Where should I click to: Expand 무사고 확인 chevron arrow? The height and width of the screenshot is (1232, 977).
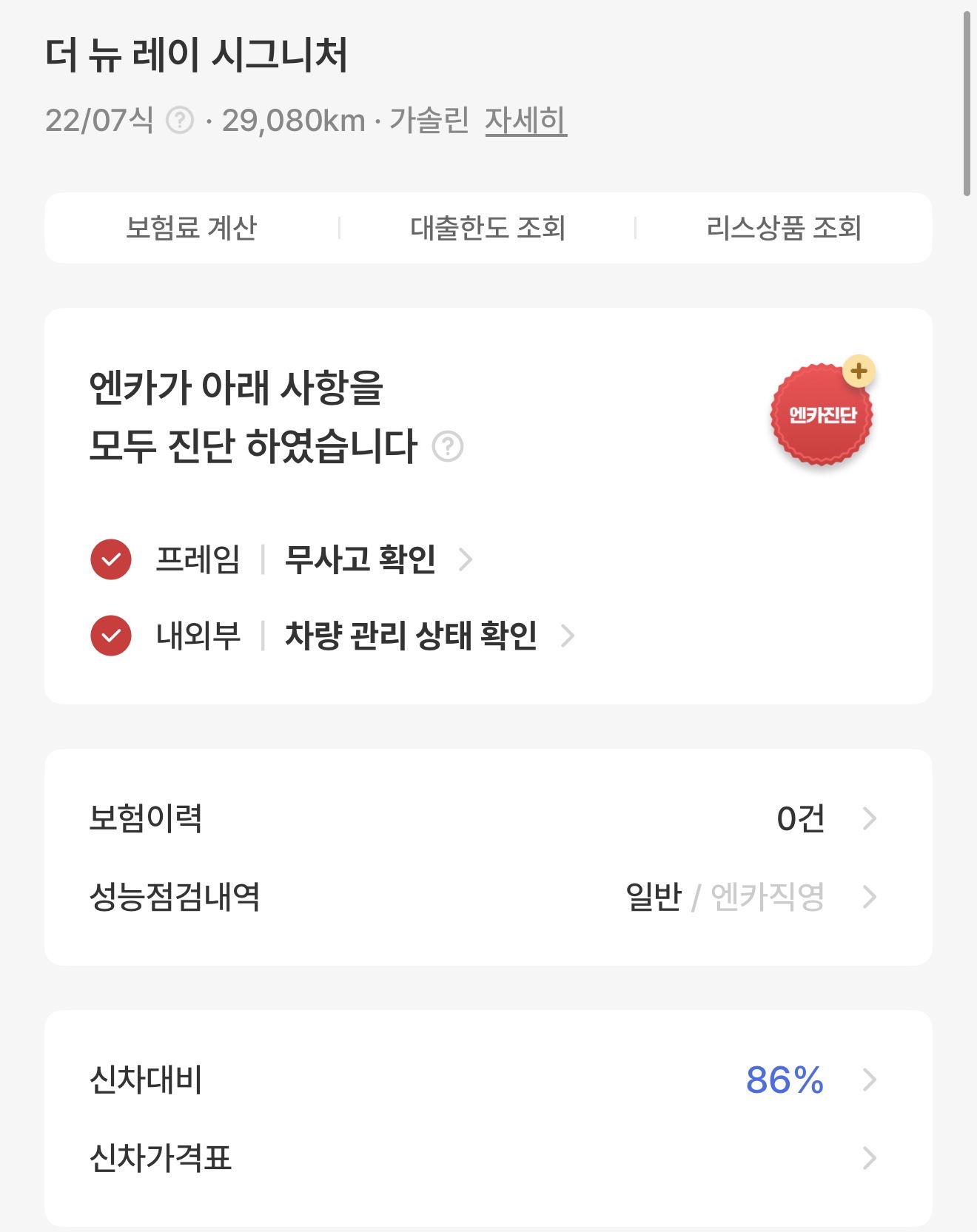point(466,559)
